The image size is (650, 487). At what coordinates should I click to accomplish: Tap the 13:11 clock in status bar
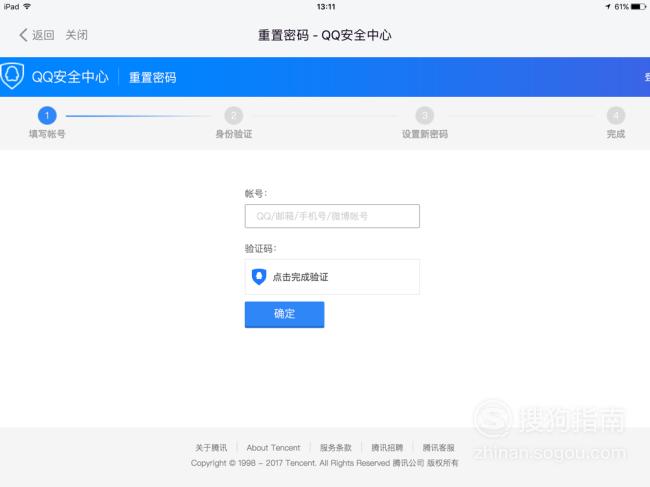[326, 7]
